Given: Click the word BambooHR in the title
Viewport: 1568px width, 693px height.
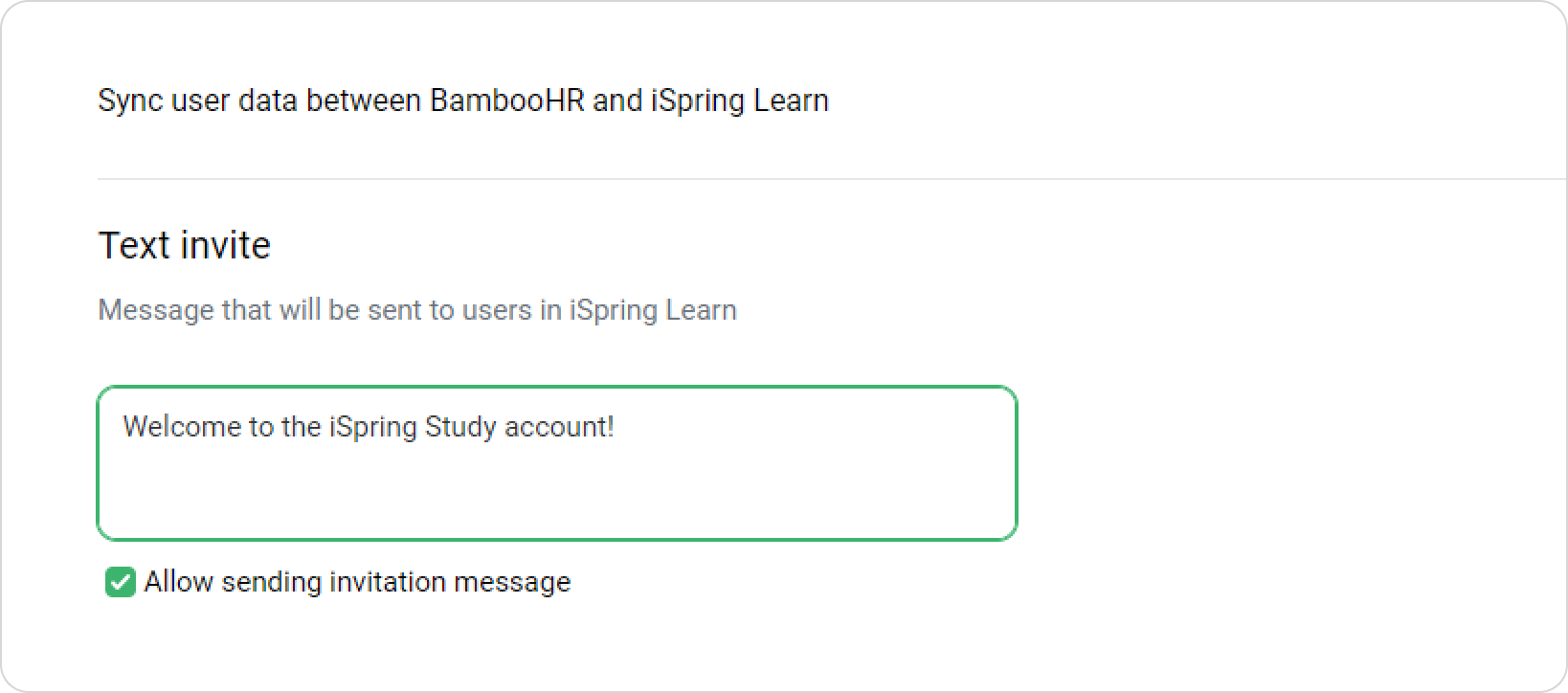Looking at the screenshot, I should (506, 101).
